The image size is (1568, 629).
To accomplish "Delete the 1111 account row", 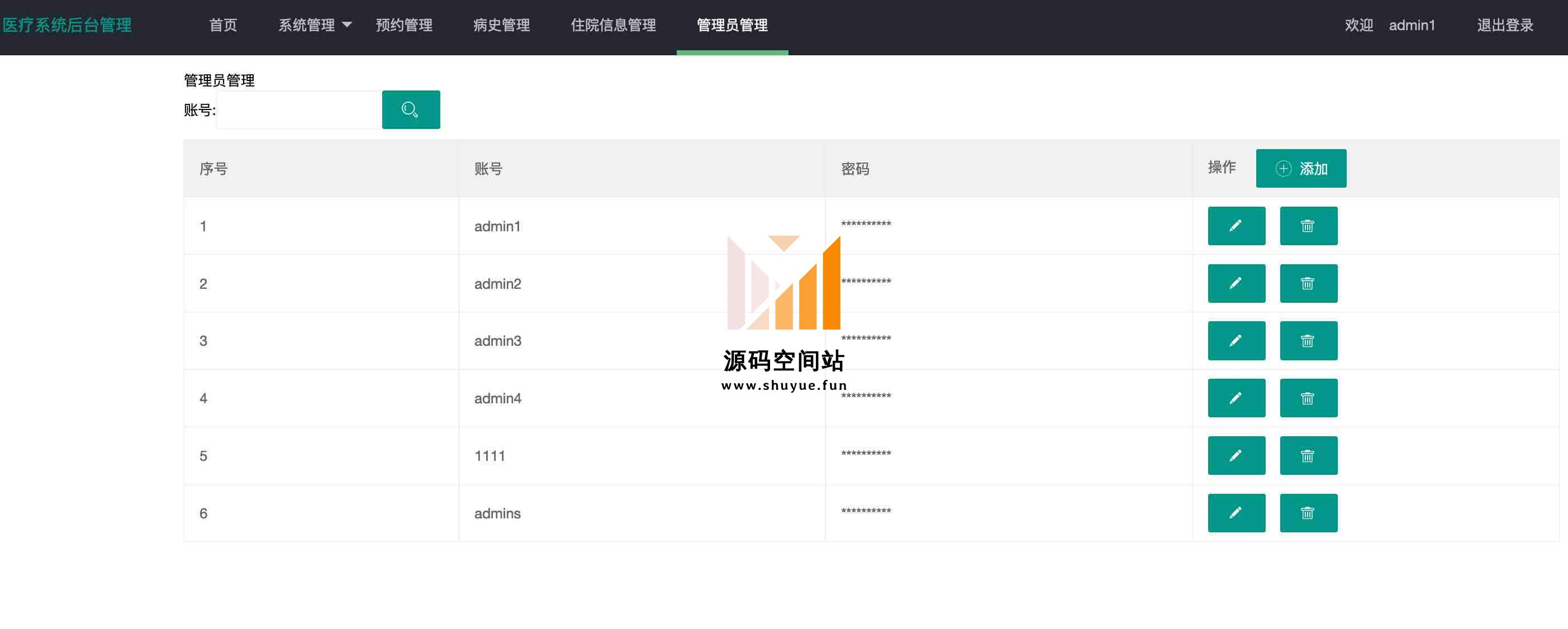I will (1308, 456).
